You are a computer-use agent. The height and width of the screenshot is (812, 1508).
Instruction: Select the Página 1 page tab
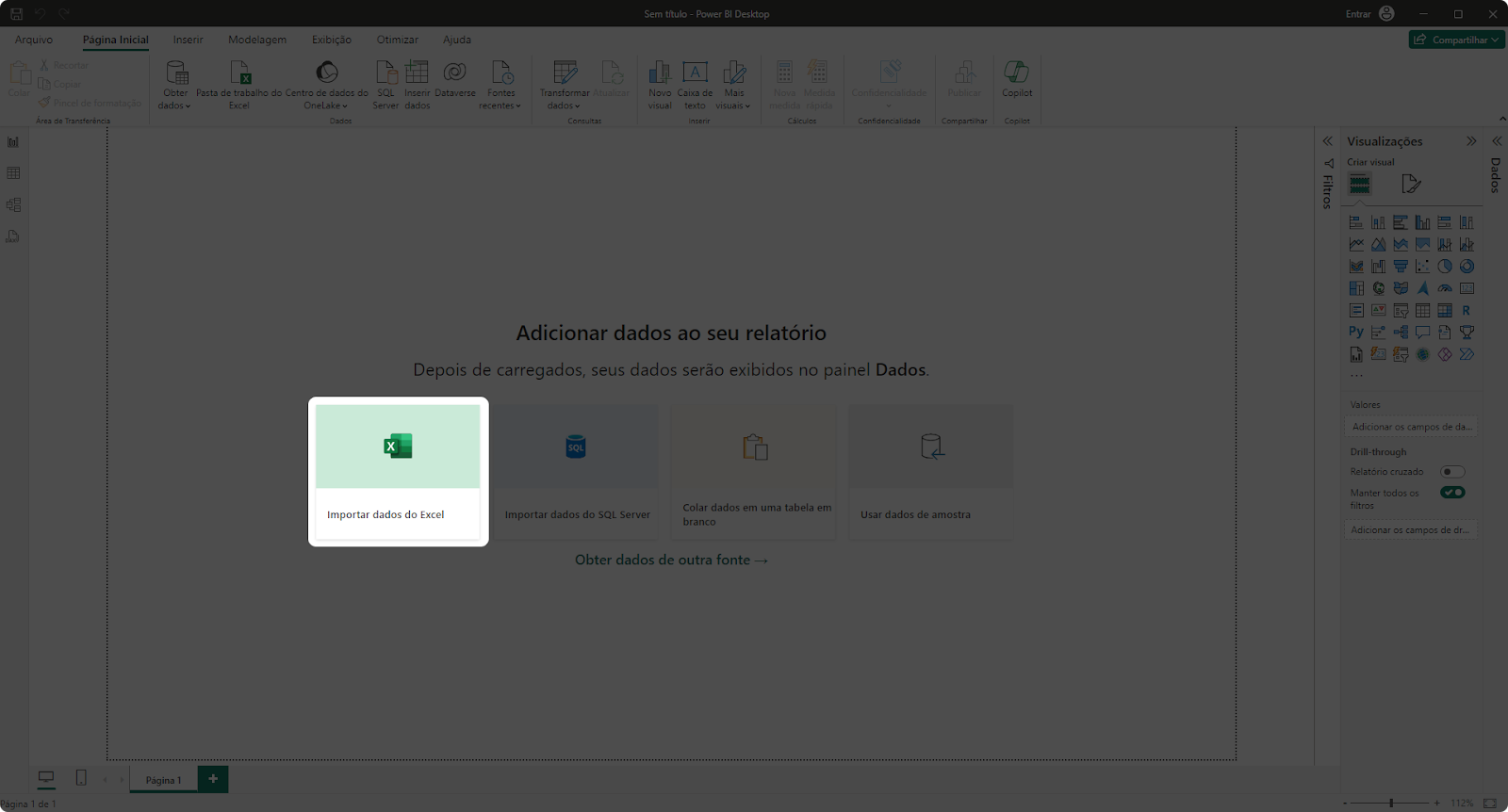(x=164, y=780)
